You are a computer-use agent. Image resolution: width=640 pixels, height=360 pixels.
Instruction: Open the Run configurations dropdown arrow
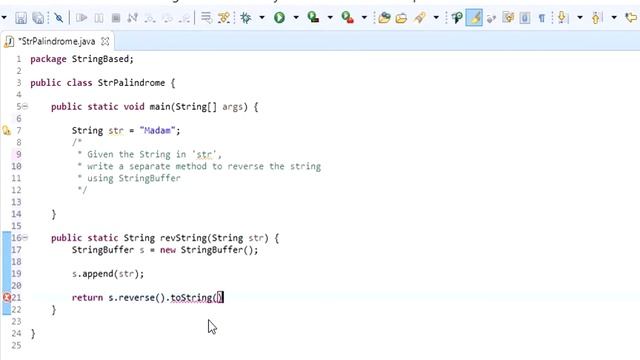click(296, 18)
